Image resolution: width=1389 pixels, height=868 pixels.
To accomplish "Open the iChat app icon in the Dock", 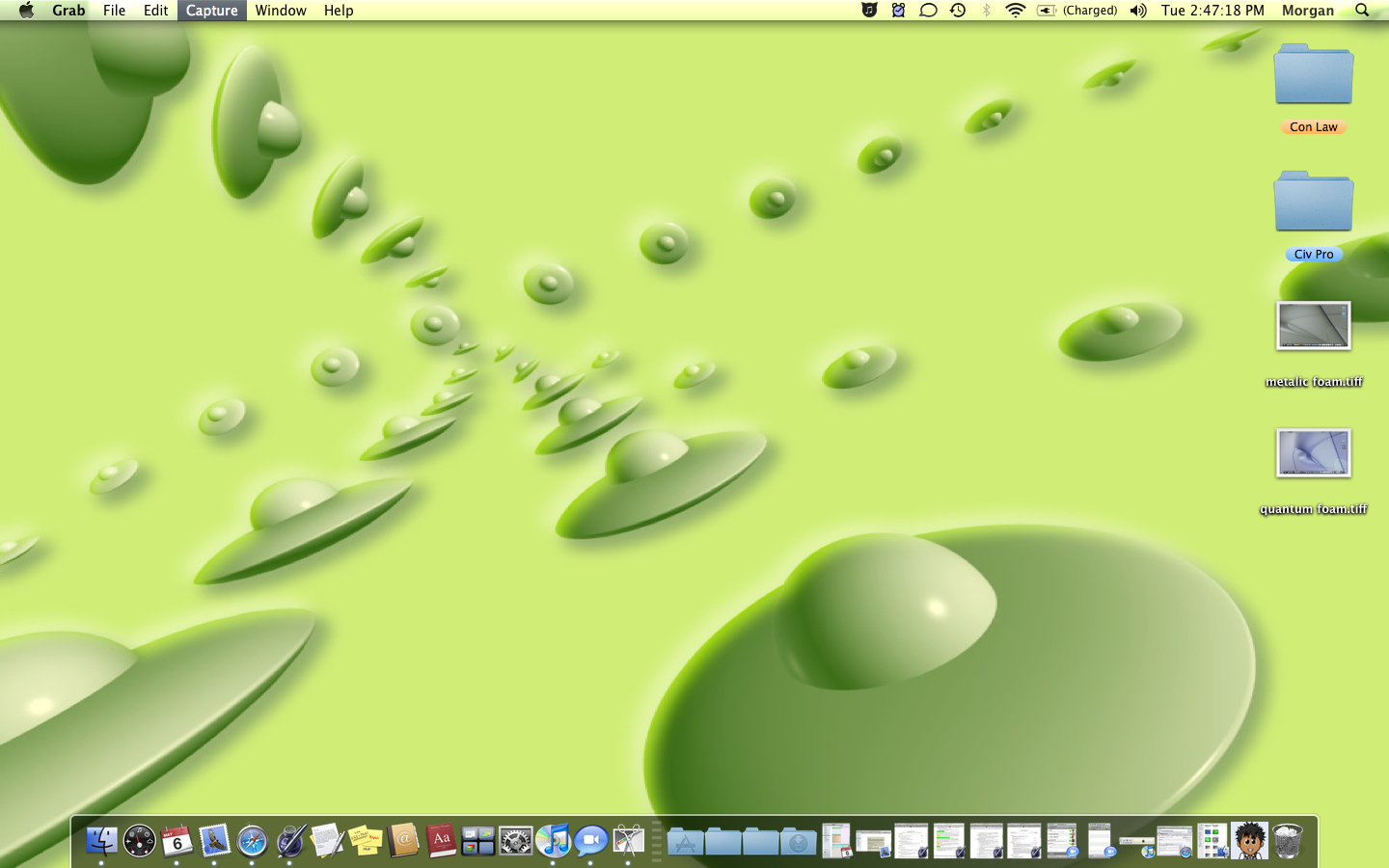I will (591, 841).
